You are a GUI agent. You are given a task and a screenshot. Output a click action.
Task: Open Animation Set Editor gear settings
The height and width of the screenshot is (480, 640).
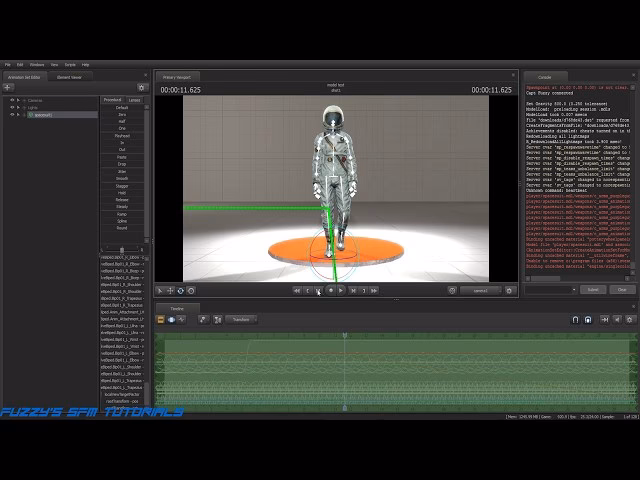click(142, 87)
